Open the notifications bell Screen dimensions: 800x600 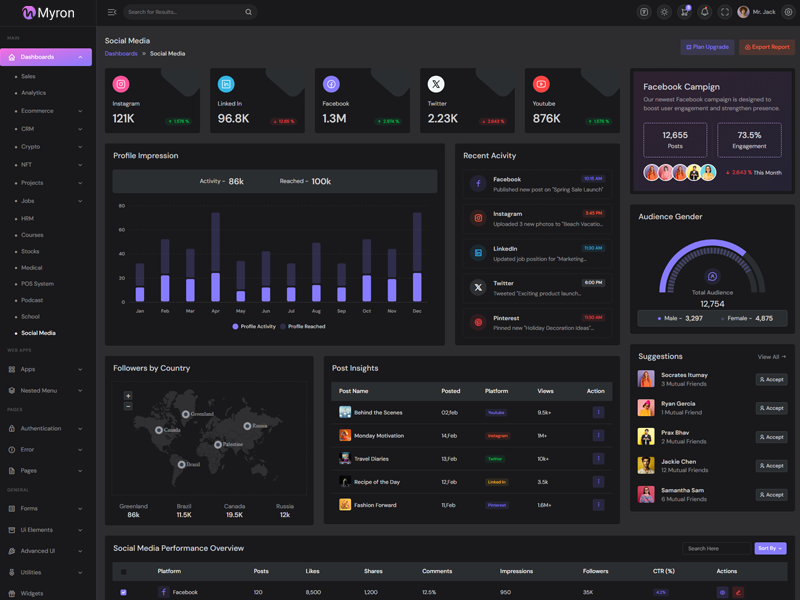click(704, 12)
